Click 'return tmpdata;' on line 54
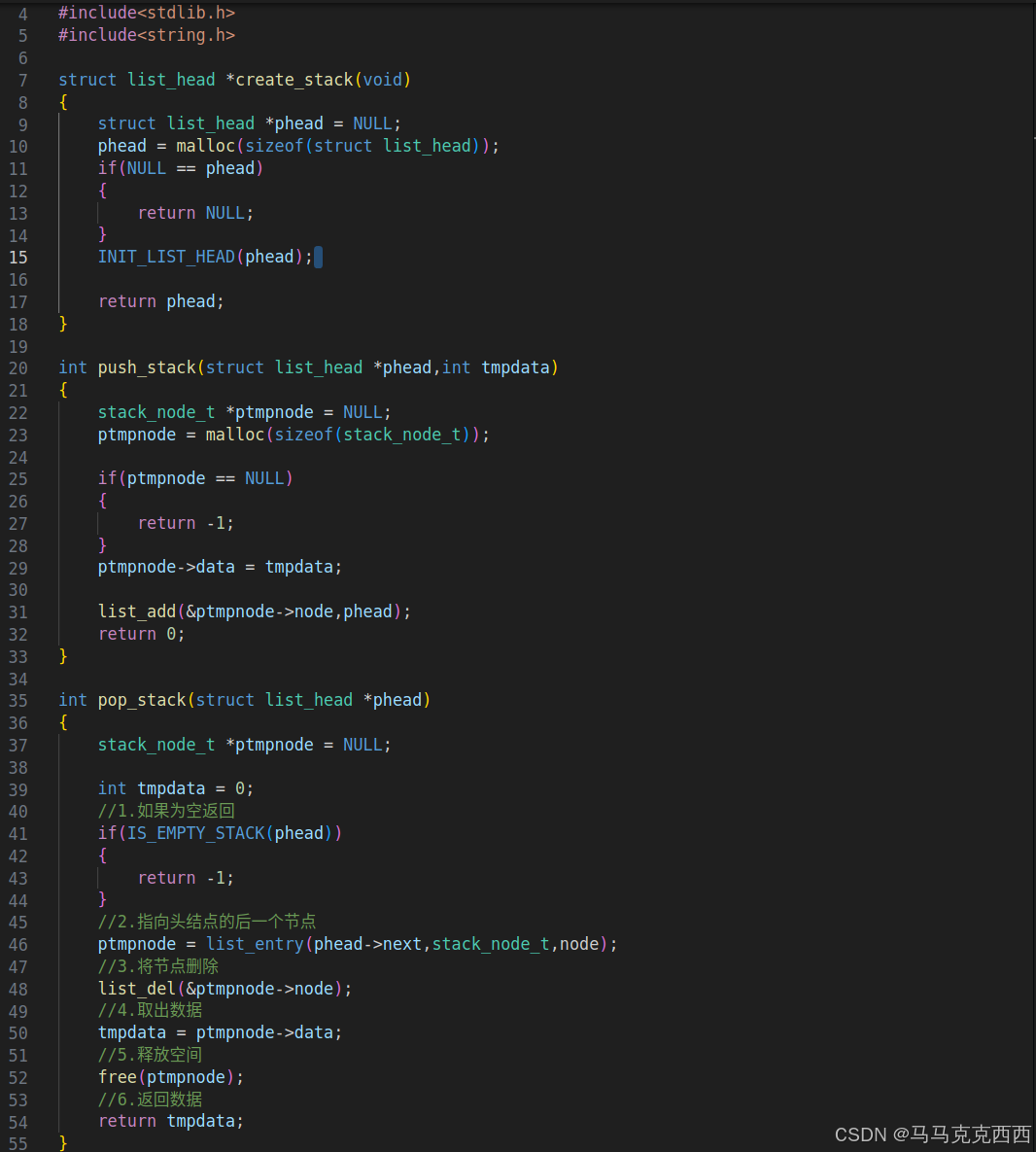 171,1121
